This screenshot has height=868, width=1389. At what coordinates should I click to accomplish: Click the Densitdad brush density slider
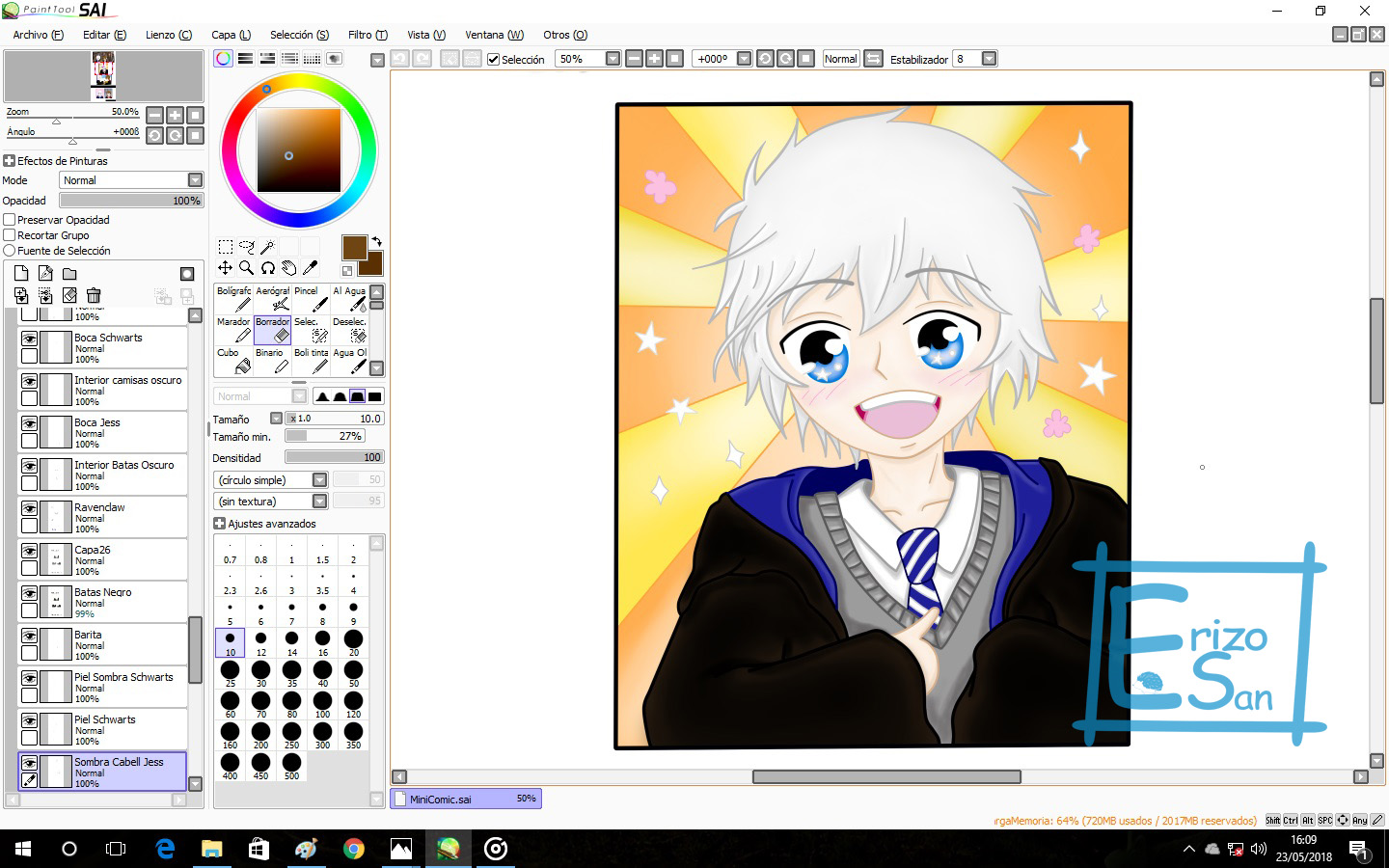(x=335, y=457)
